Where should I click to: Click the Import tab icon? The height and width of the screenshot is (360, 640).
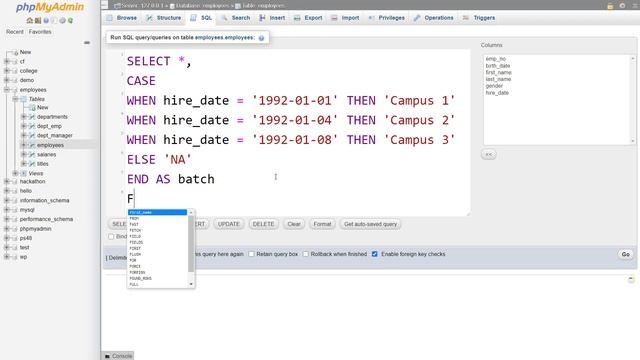tap(334, 18)
